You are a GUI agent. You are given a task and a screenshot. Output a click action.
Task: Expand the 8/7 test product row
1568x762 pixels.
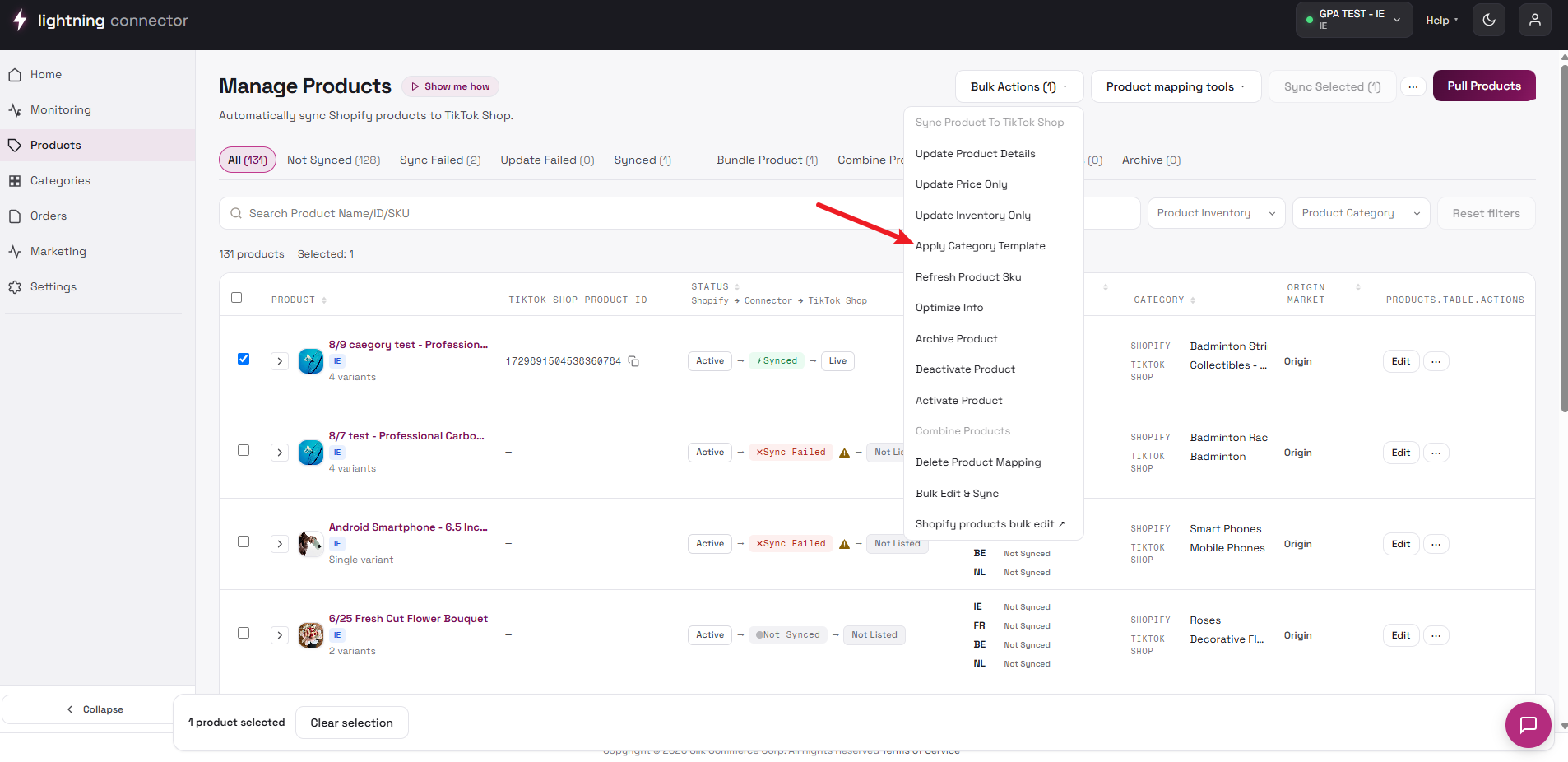(280, 453)
